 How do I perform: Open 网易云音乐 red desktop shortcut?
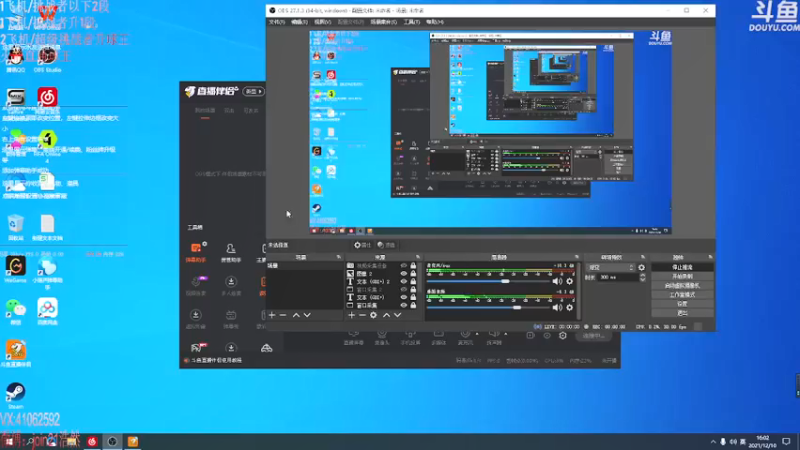pos(47,97)
